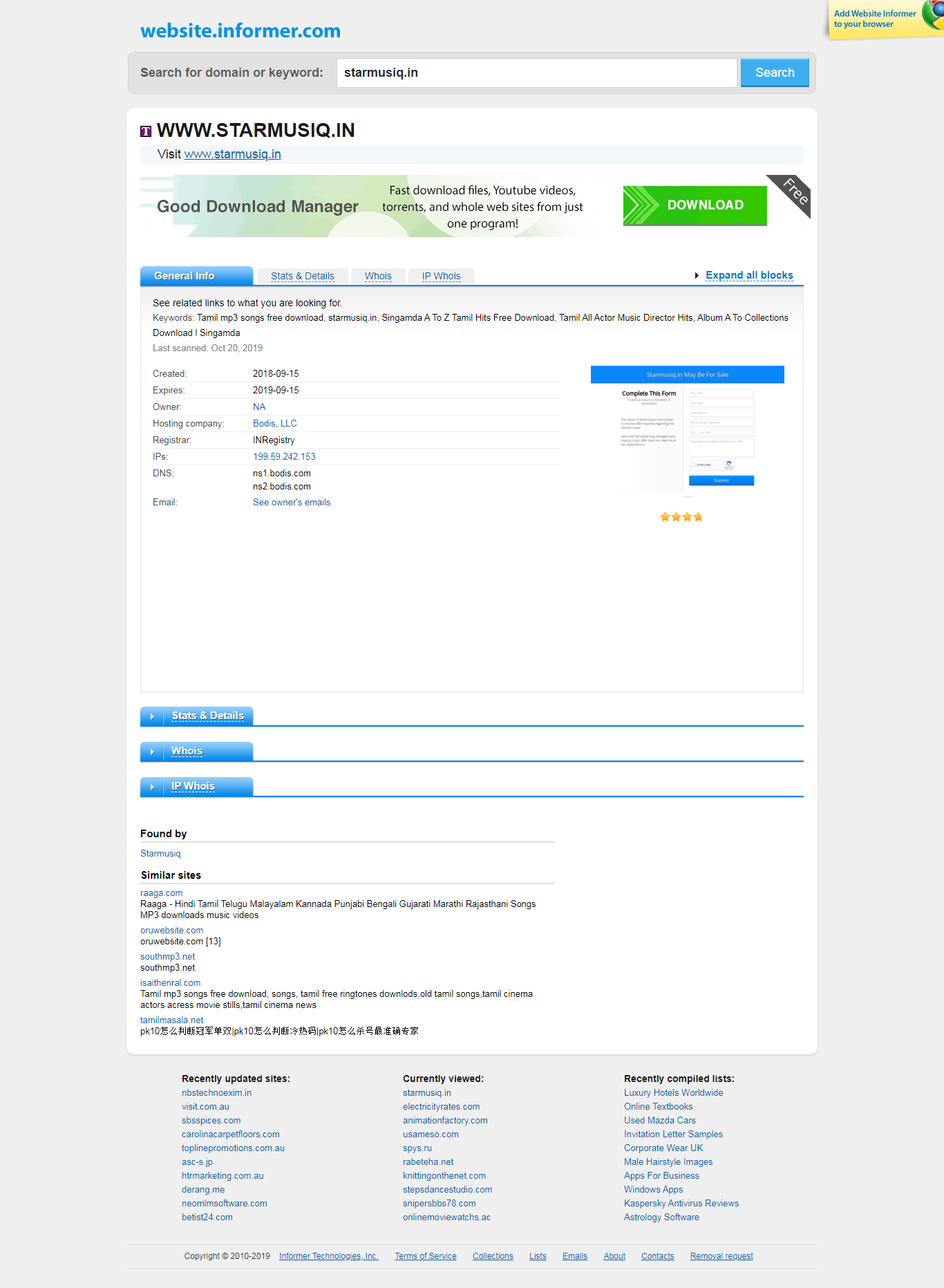The image size is (944, 1288).
Task: Open the Kaspersky Antivirus Reviews list
Action: [x=681, y=1204]
